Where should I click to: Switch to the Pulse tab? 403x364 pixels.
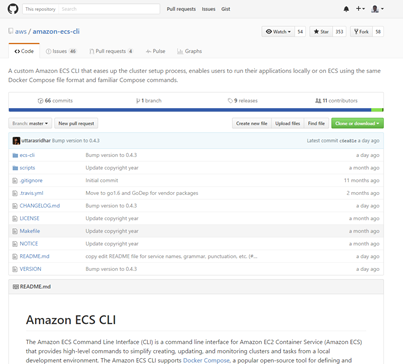[x=155, y=51]
